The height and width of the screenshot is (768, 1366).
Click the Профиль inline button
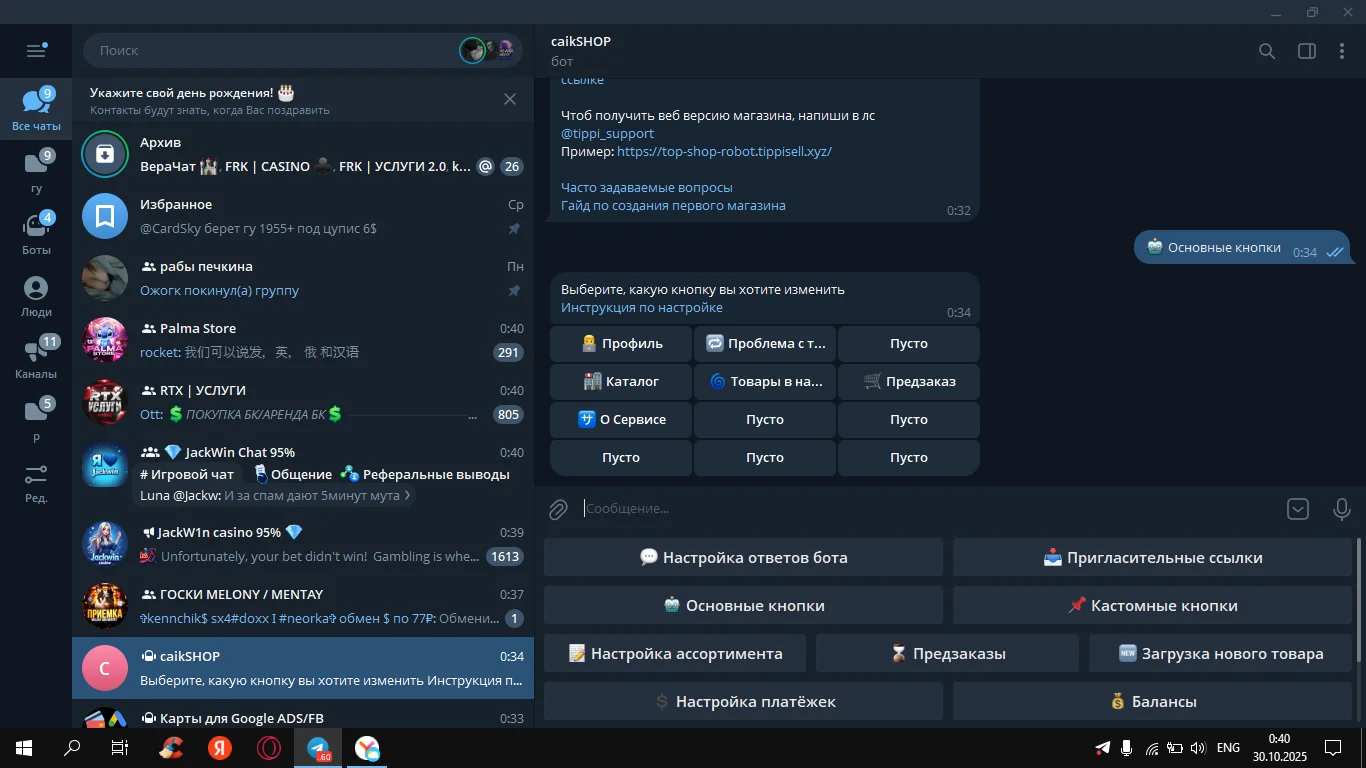(x=621, y=343)
